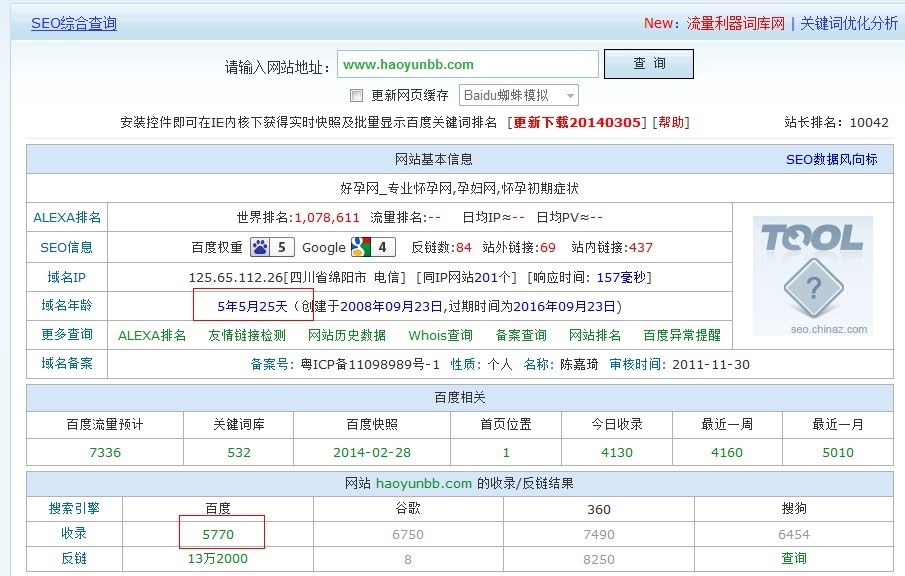Viewport: 905px width, 576px height.
Task: Click the 反链 row label
Action: click(x=74, y=558)
